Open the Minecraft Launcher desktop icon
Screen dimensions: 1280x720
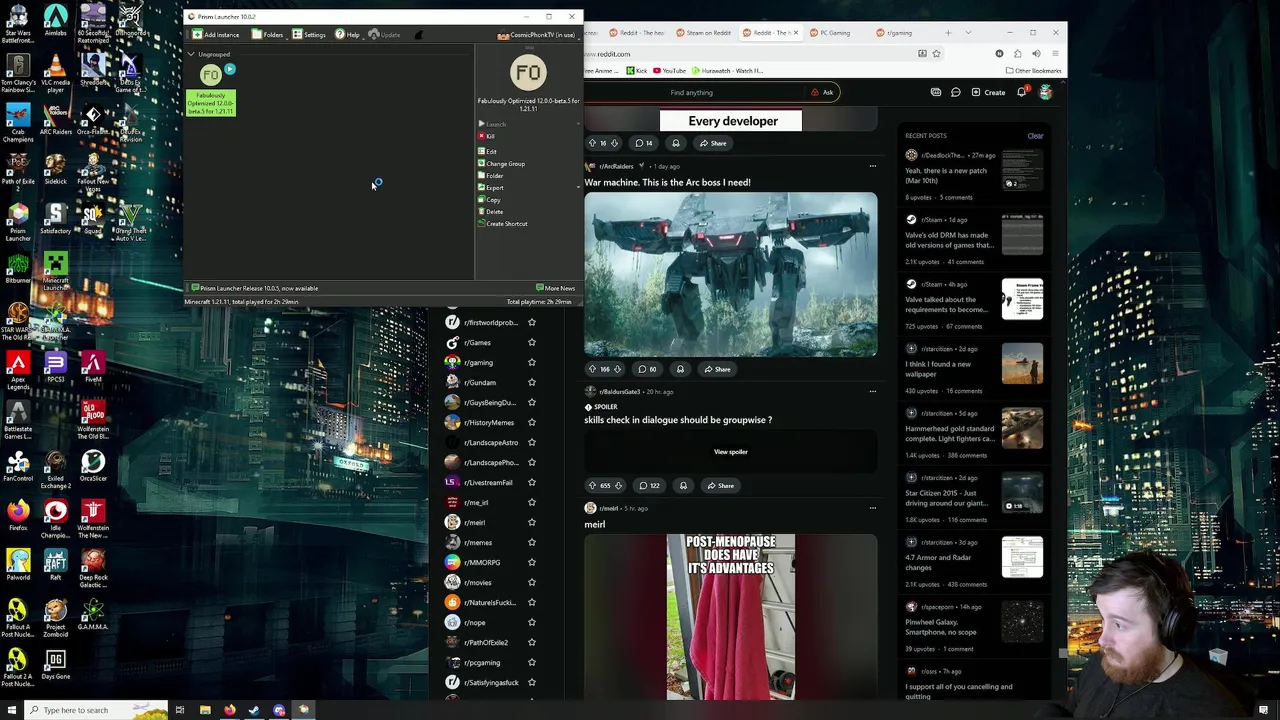coord(55,271)
